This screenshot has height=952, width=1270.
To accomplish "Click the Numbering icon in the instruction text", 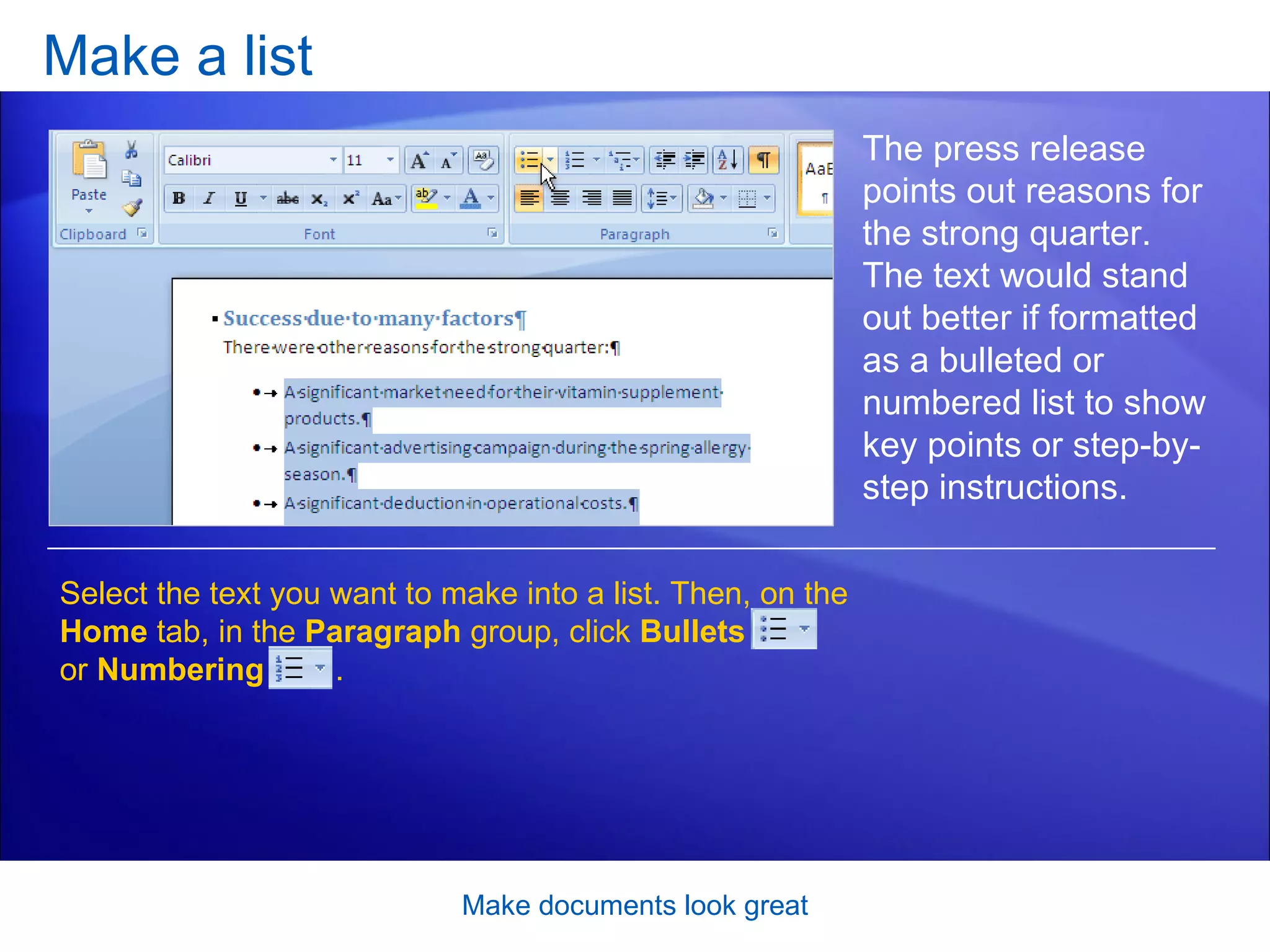I will coord(300,668).
